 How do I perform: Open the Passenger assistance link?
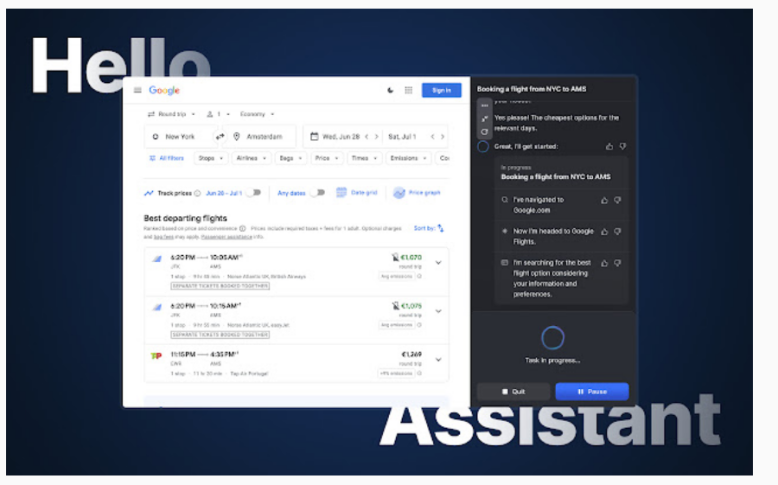[226, 237]
